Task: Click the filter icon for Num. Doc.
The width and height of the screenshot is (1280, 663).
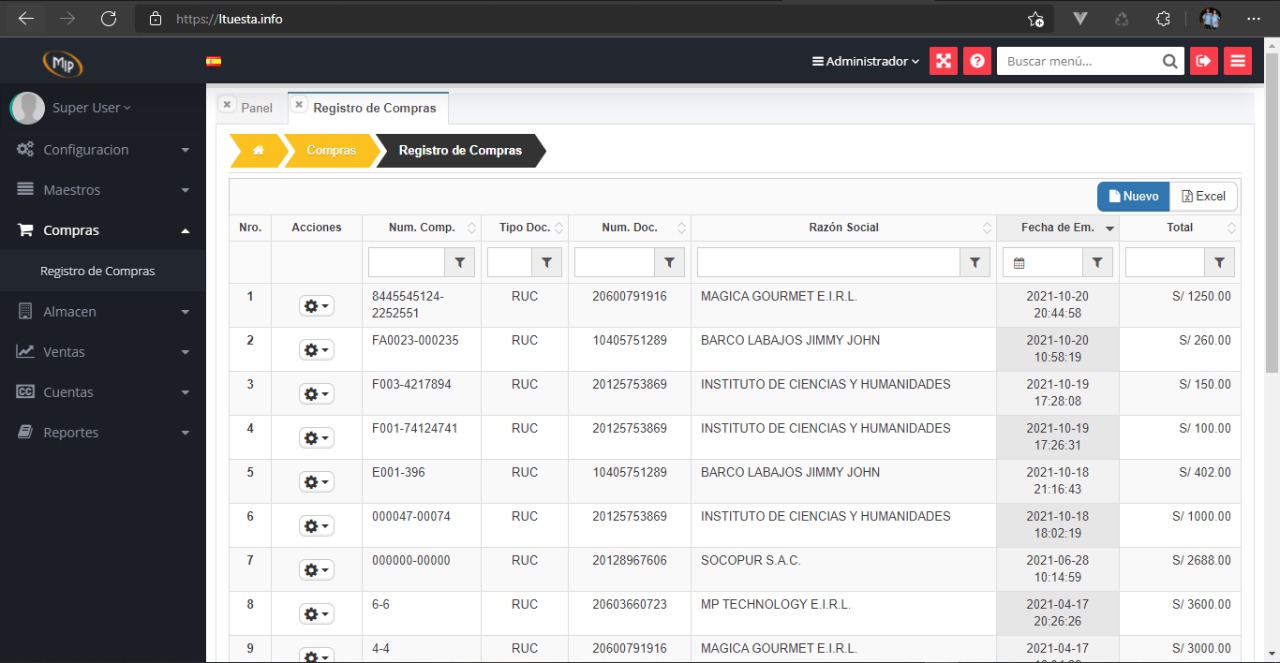Action: [x=669, y=262]
